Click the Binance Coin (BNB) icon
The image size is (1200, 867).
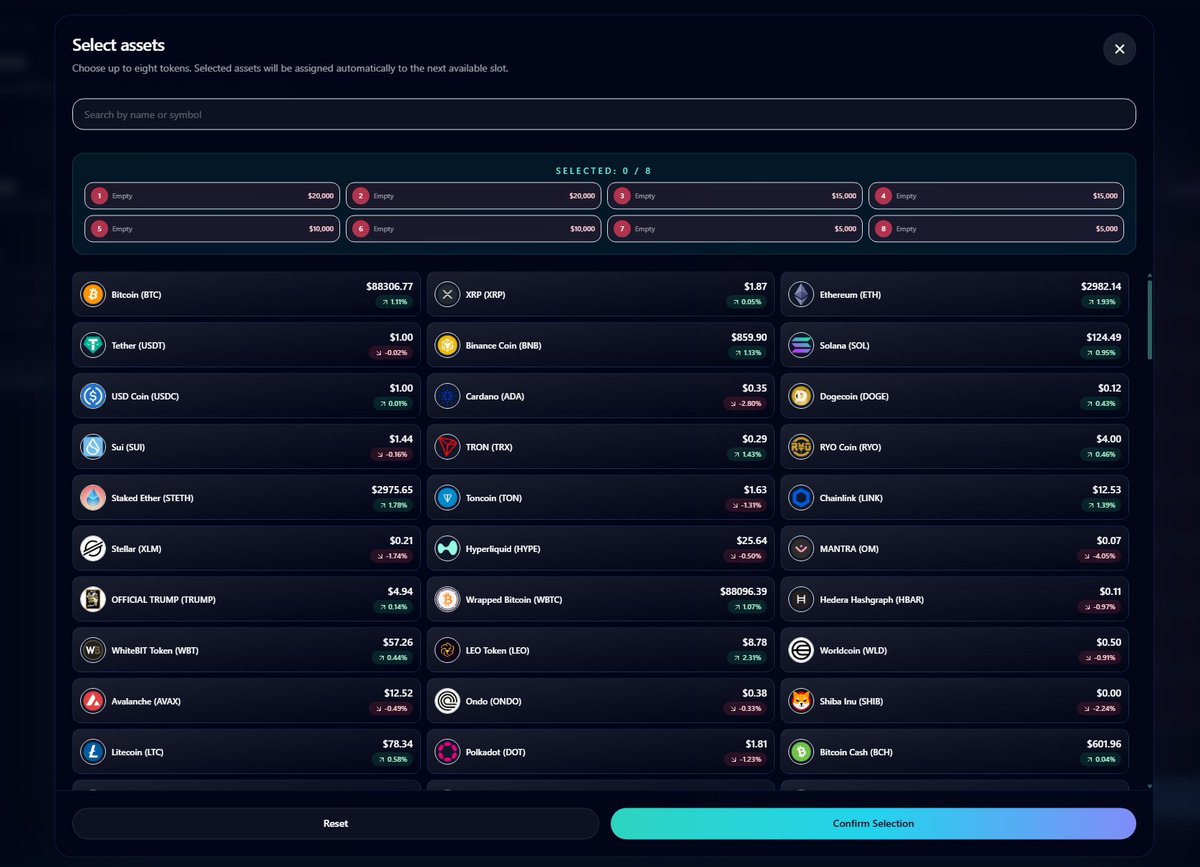[x=447, y=346]
